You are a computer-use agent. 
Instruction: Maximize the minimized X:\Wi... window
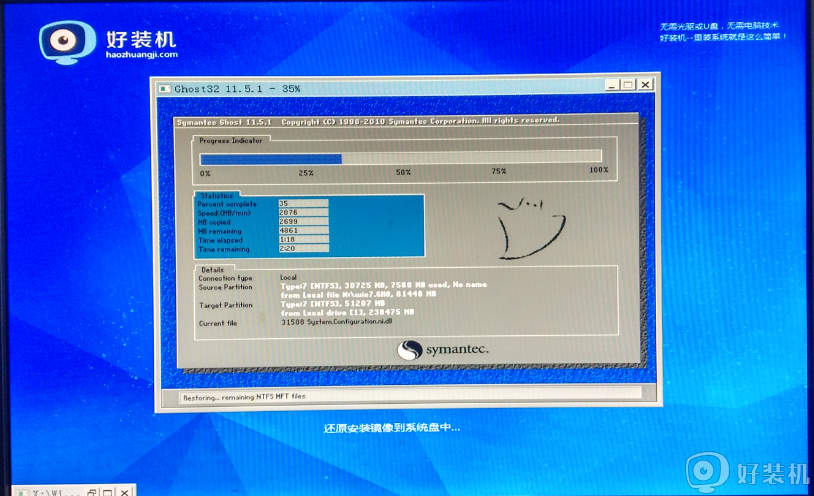(108, 492)
